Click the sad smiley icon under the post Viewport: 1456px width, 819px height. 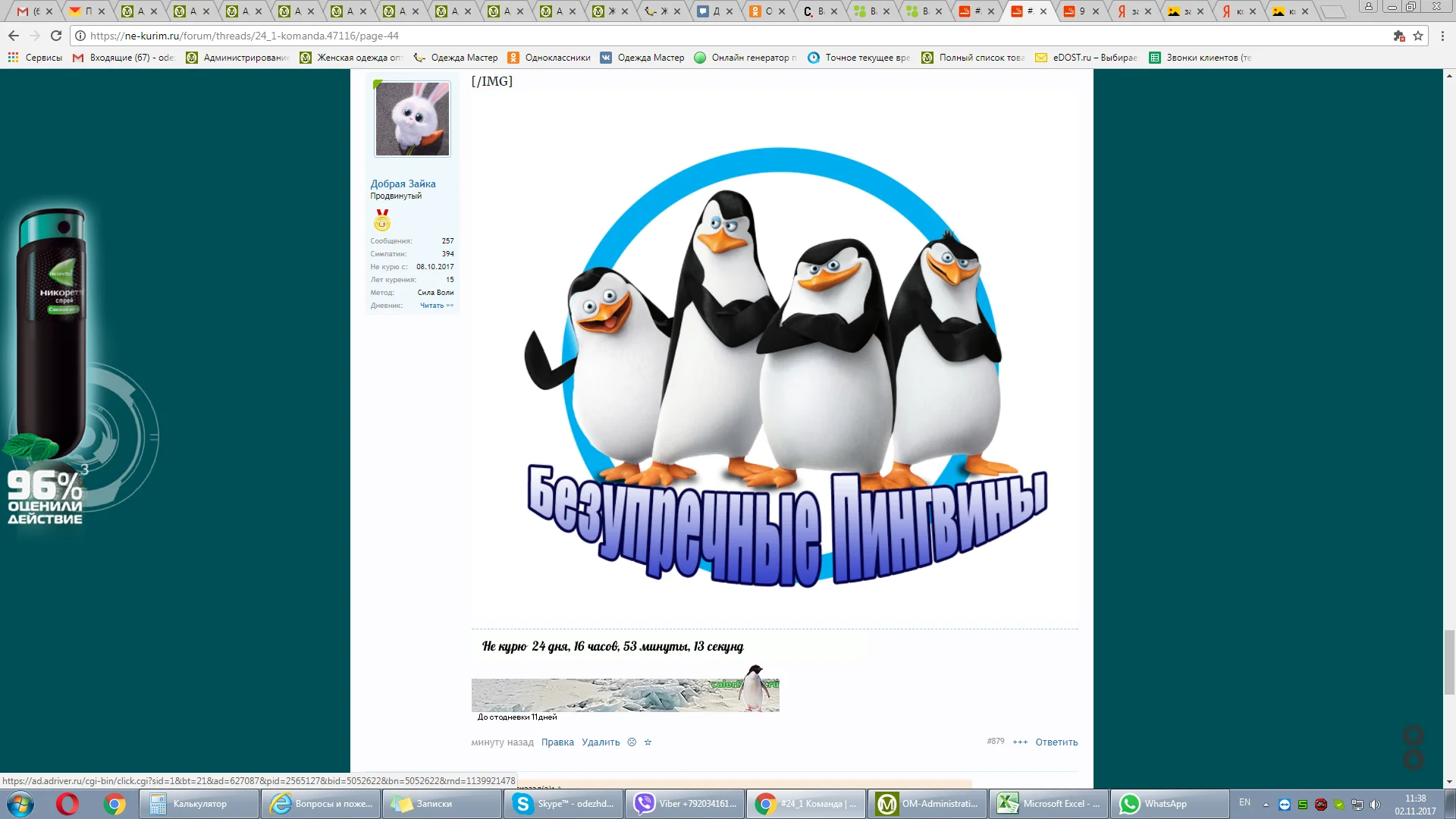632,742
